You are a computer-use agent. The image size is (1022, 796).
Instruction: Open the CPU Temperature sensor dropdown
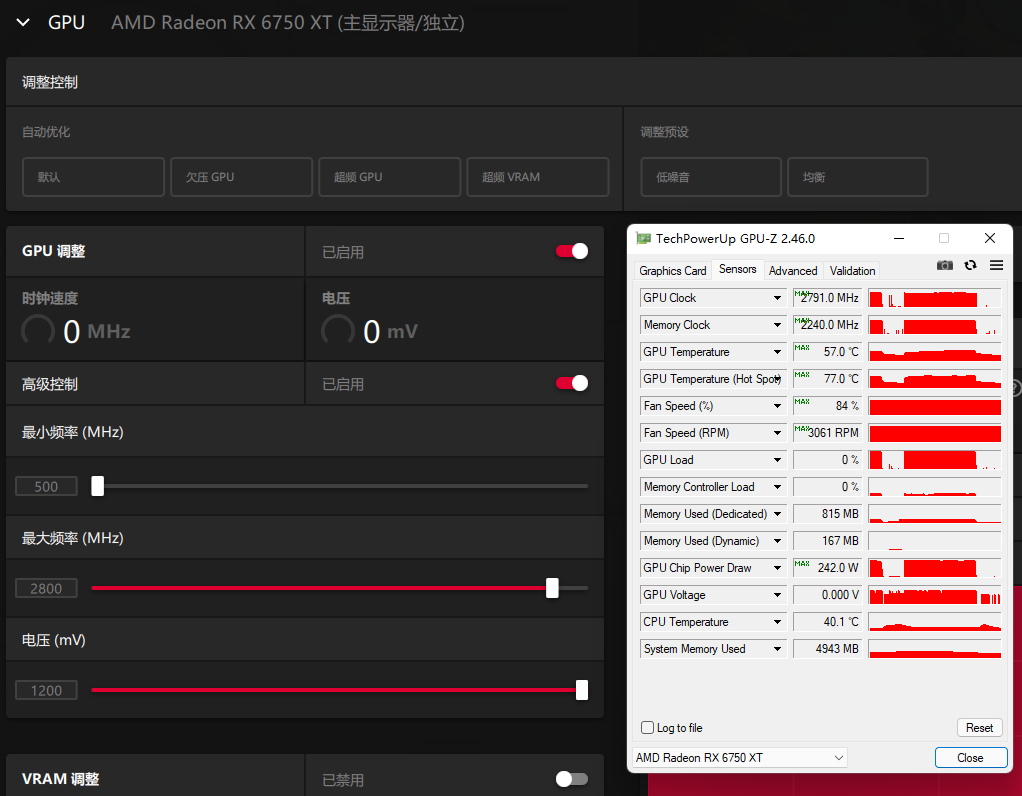pyautogui.click(x=778, y=623)
